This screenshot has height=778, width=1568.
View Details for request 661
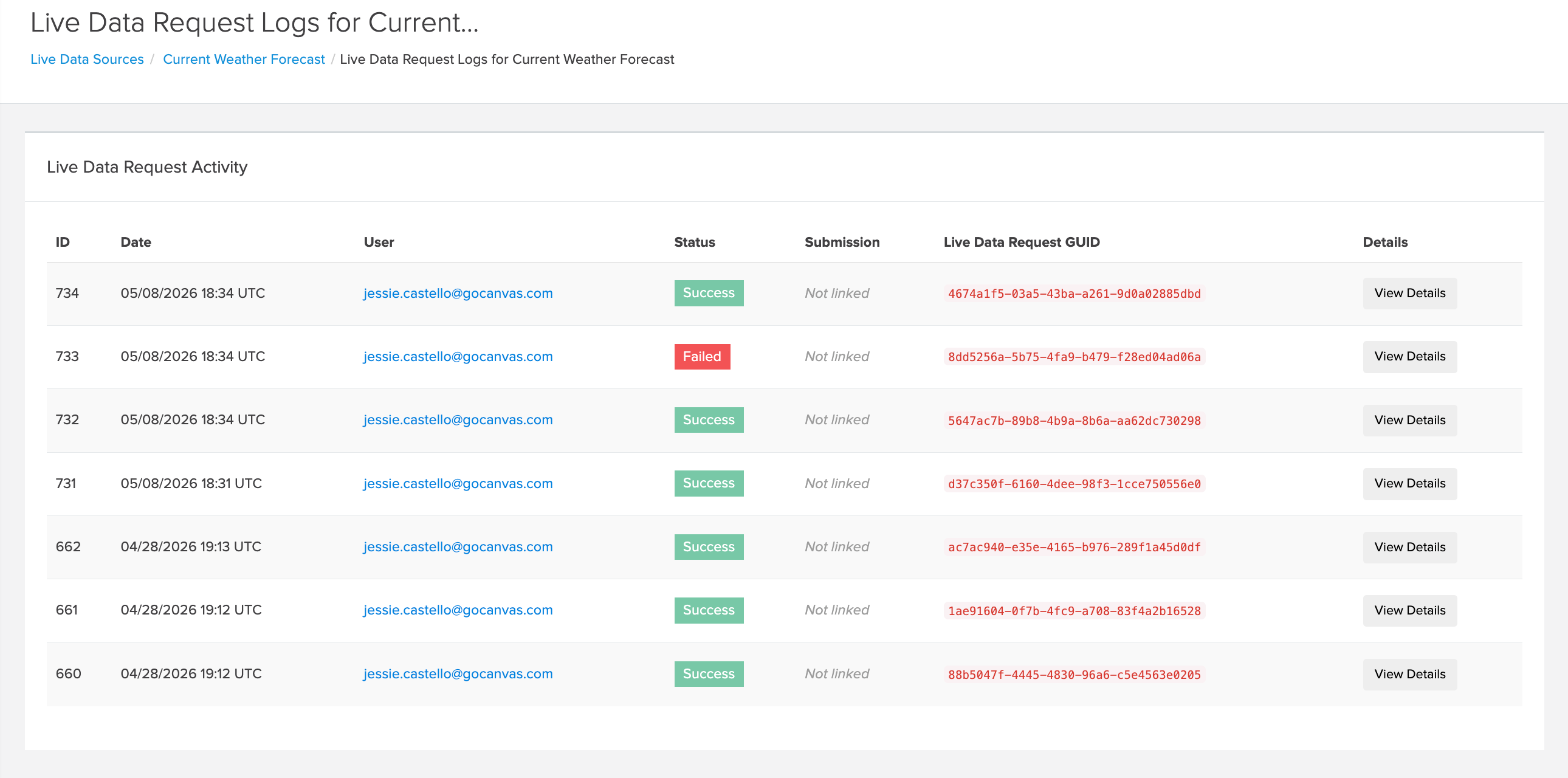point(1409,610)
